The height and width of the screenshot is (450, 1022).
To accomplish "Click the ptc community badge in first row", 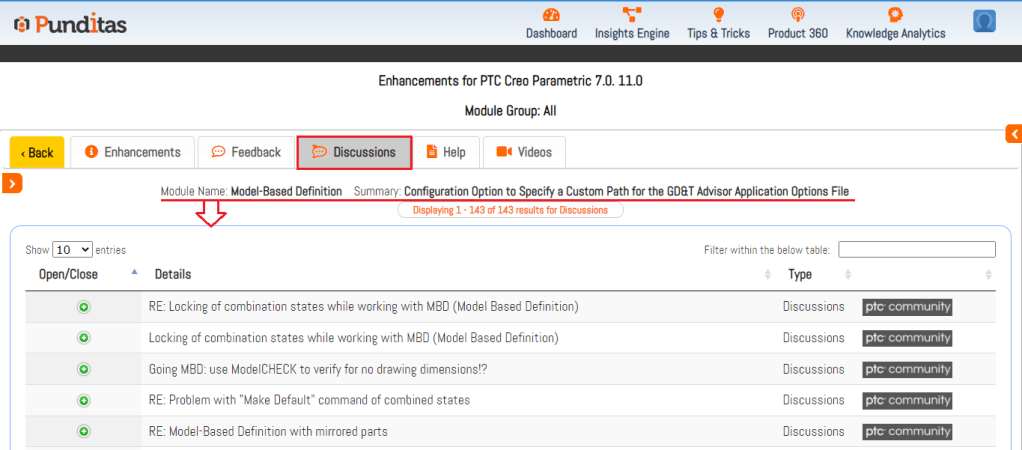I will click(907, 307).
